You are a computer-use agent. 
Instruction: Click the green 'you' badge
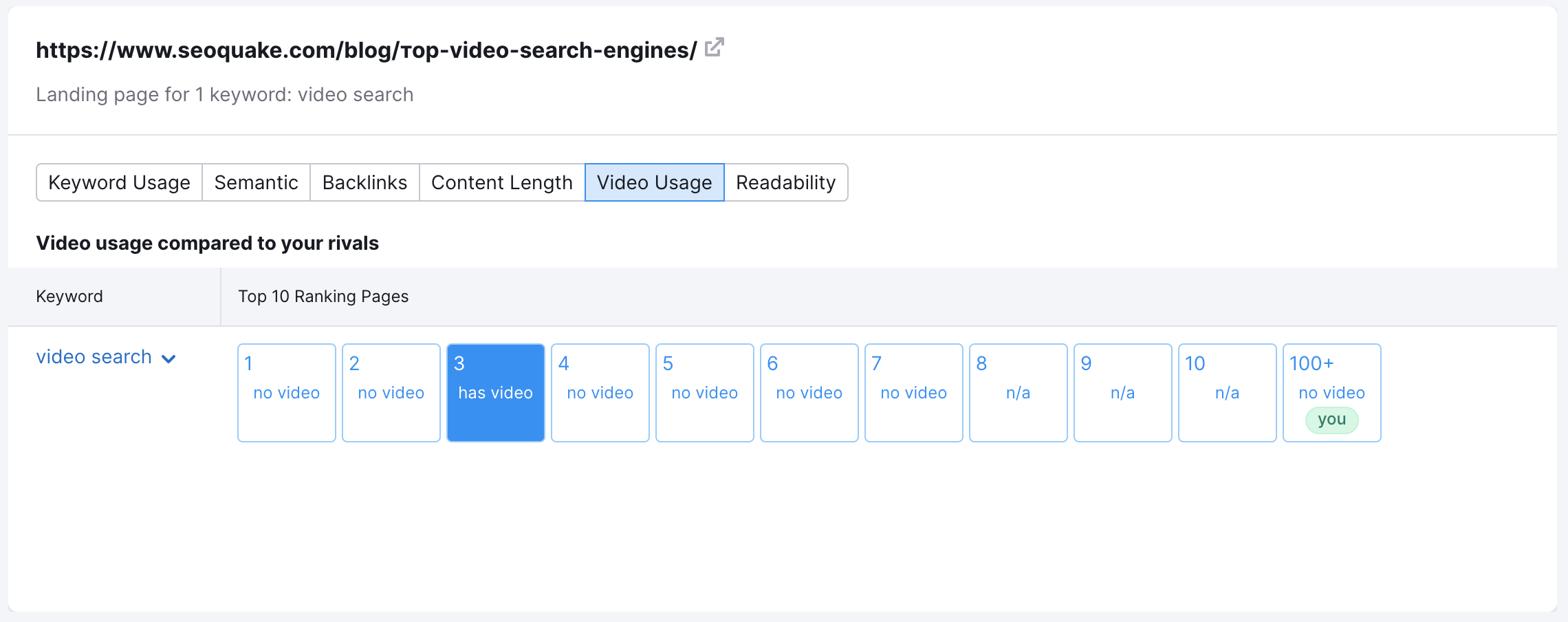click(x=1331, y=420)
